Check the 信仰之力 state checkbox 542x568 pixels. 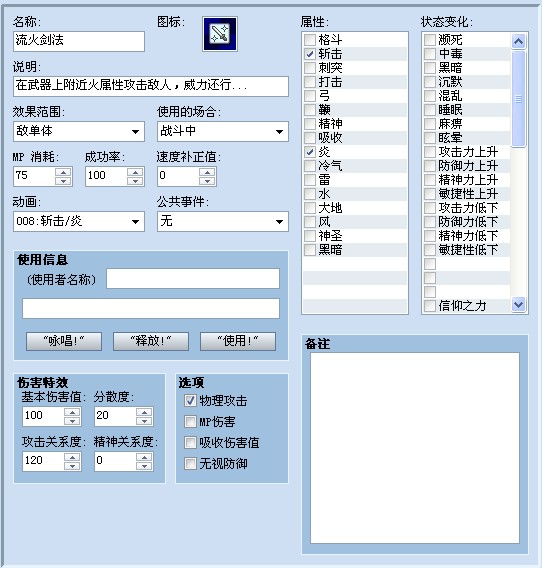tap(430, 306)
